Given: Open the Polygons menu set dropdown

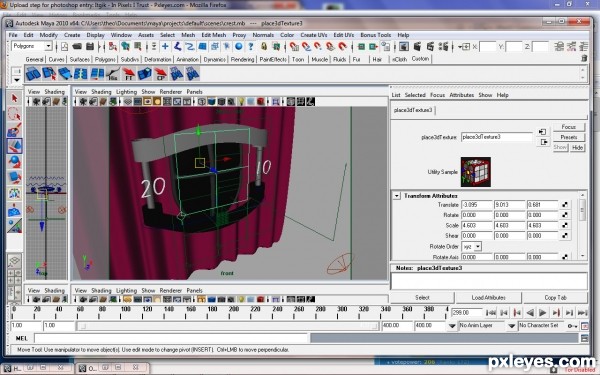Looking at the screenshot, I should point(31,46).
